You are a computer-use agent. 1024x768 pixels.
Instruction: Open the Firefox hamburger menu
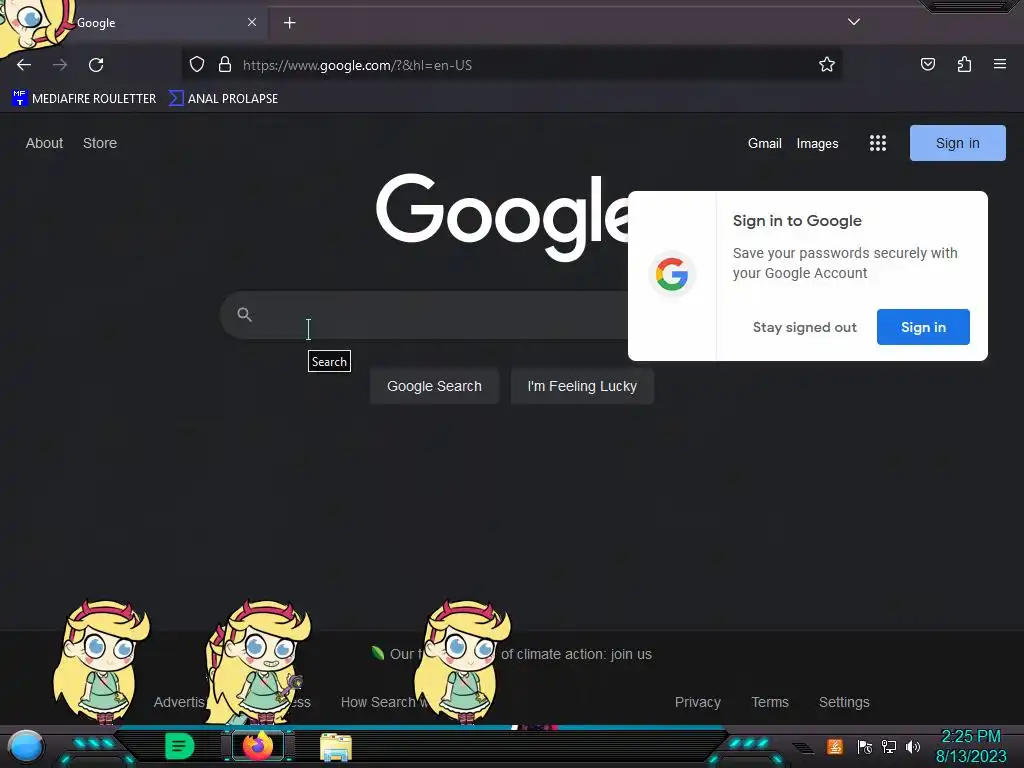pos(1000,64)
